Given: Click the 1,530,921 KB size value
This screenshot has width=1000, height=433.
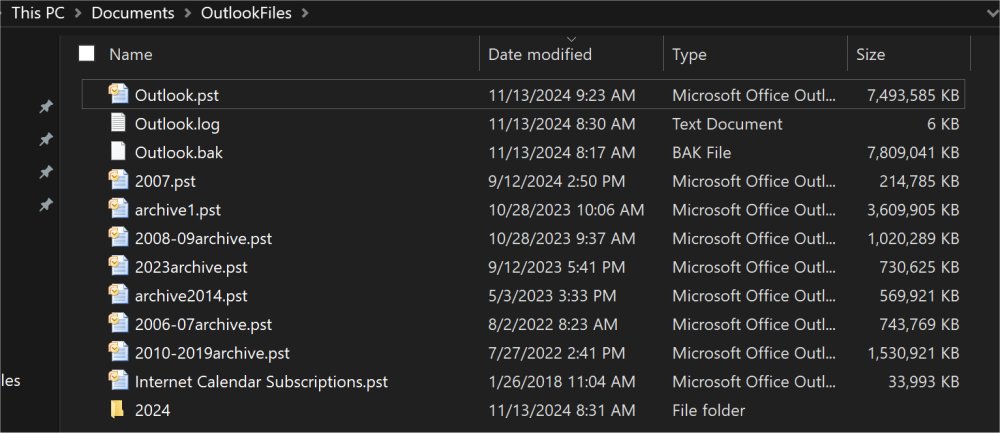Looking at the screenshot, I should [913, 353].
